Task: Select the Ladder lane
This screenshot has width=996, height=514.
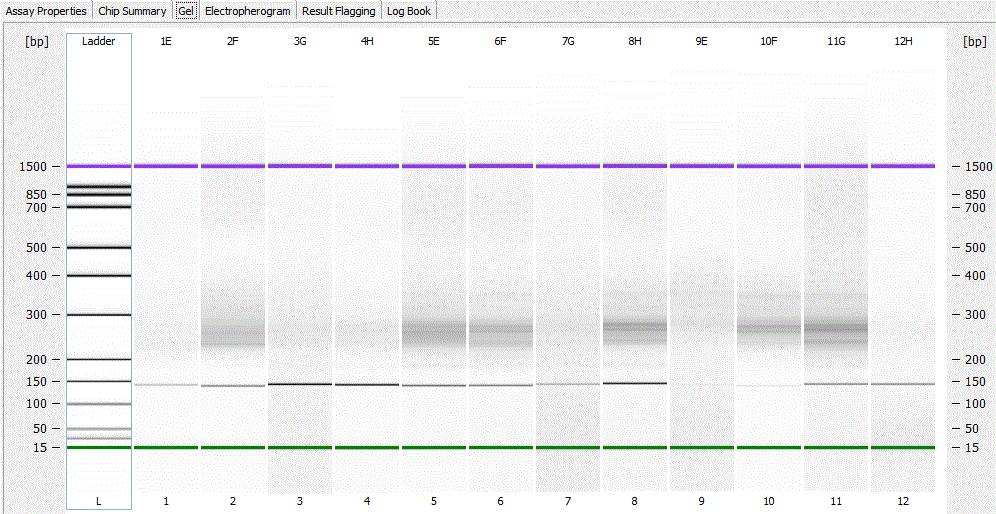Action: (98, 271)
